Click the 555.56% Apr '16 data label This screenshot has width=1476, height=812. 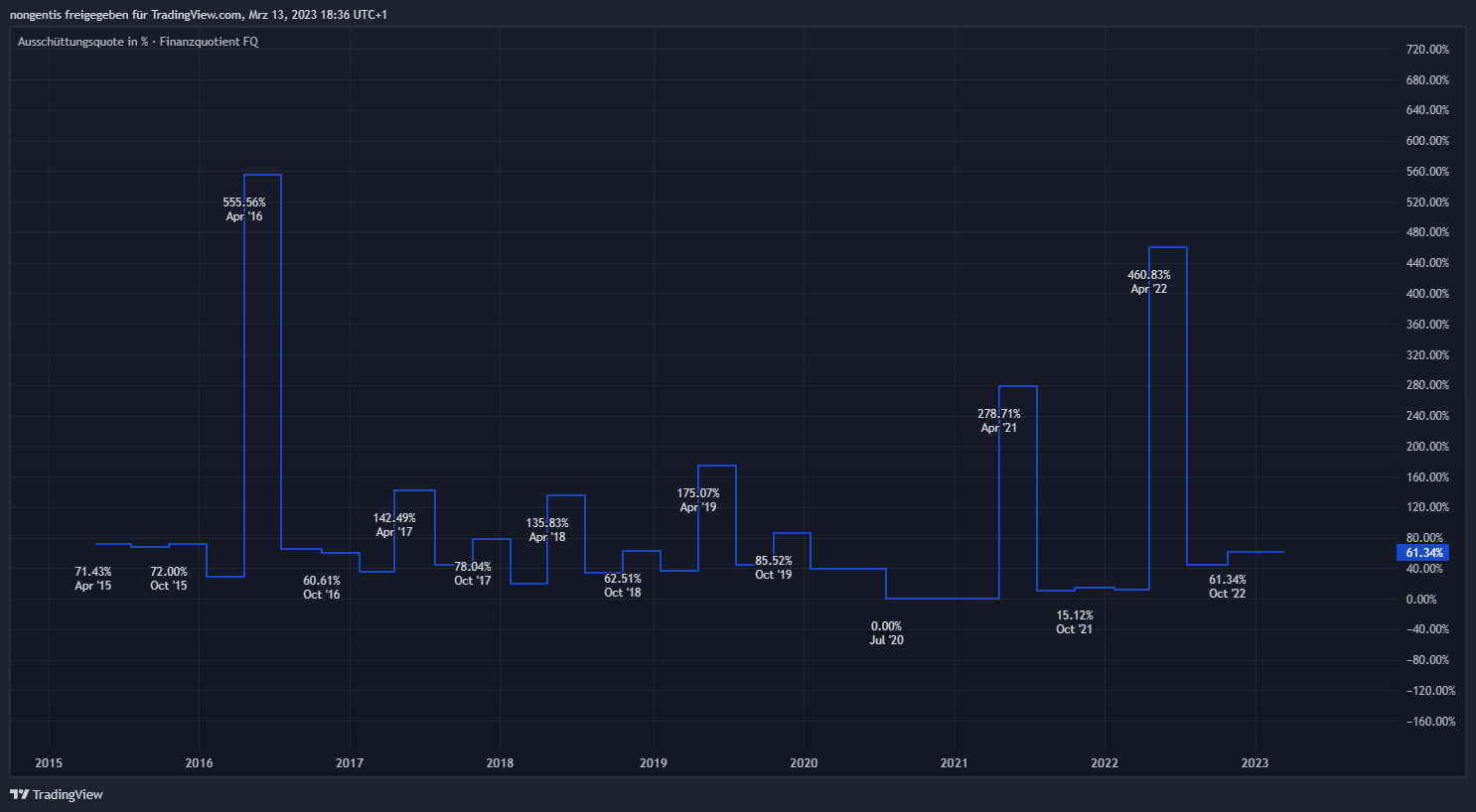coord(244,209)
